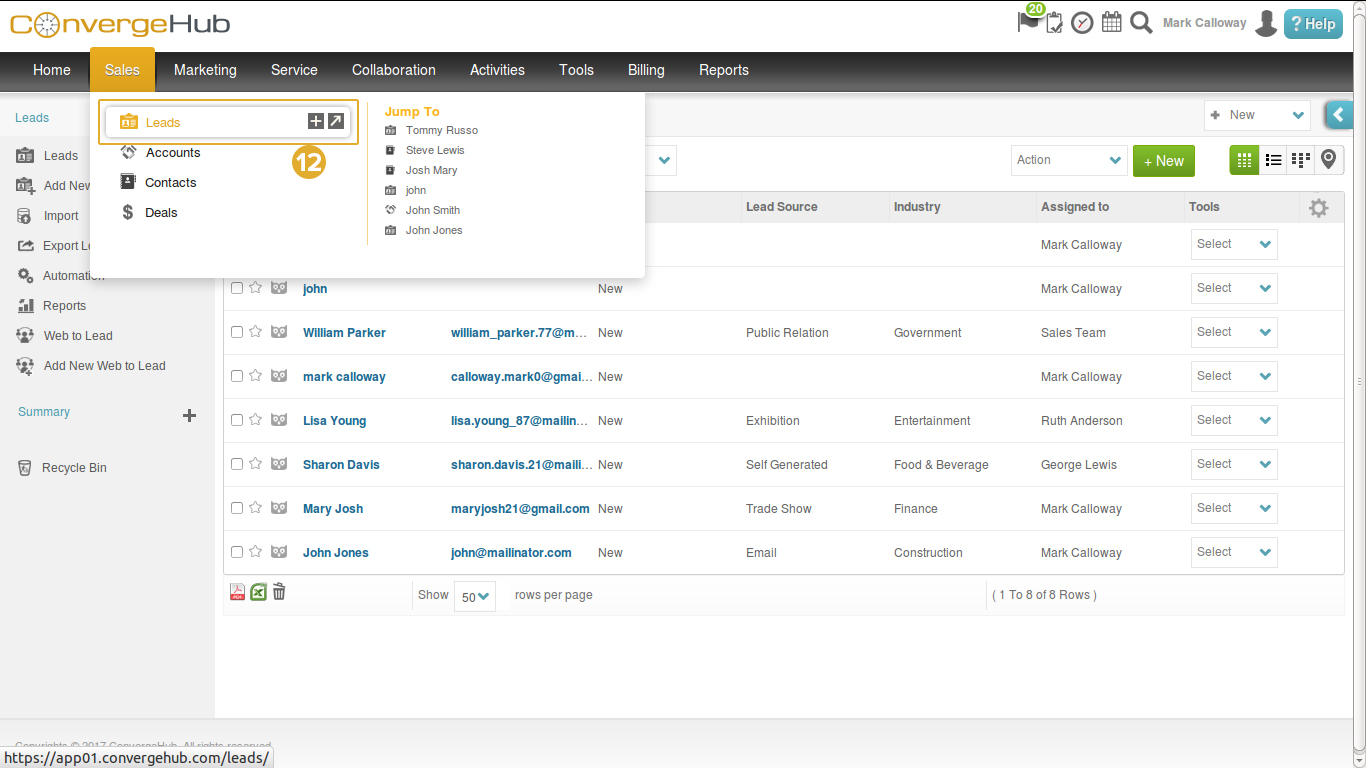
Task: Export to PDF icon below table
Action: 237,592
